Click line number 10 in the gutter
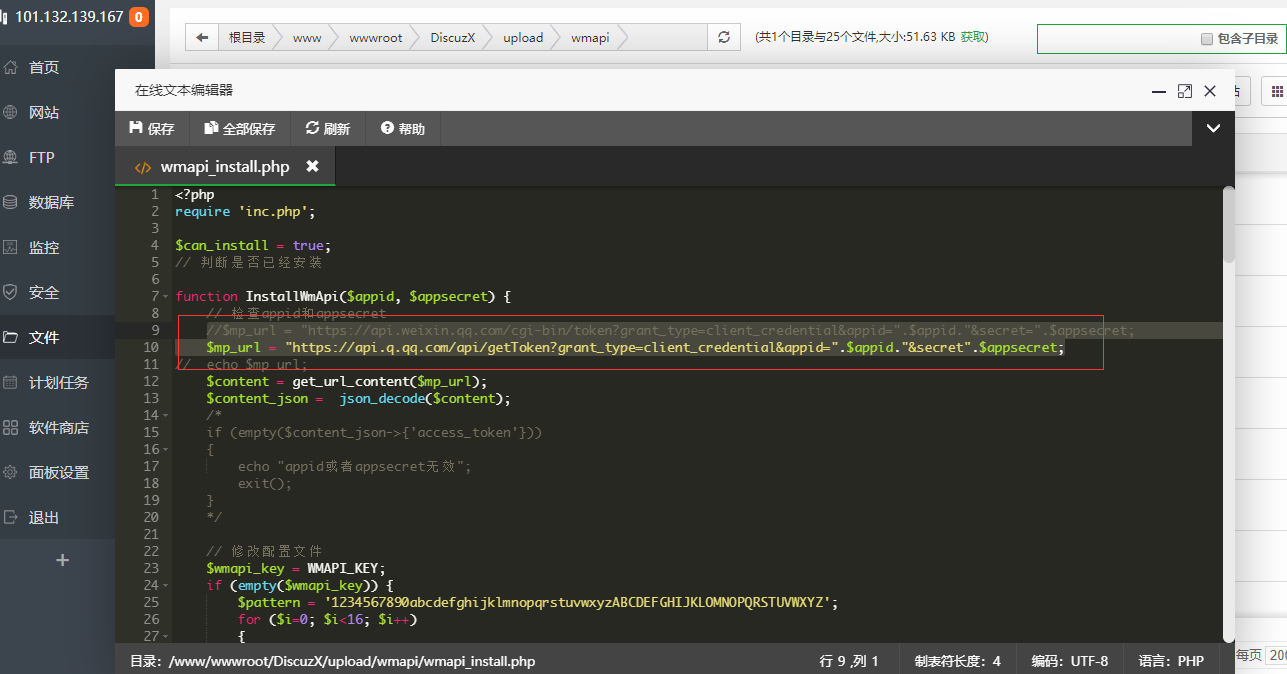The width and height of the screenshot is (1287, 674). [151, 347]
